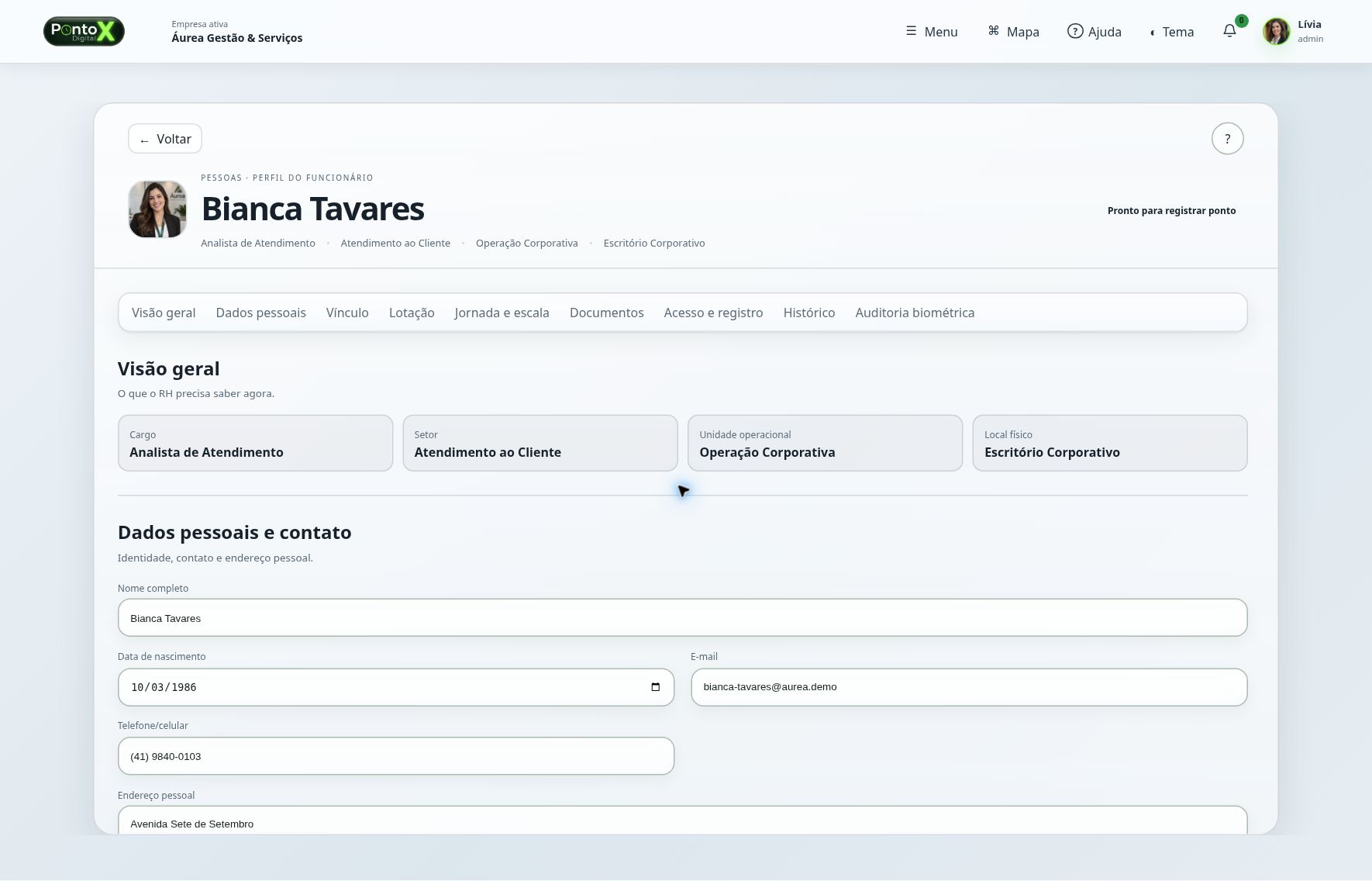1372x881 pixels.
Task: Click the 'Dados pessoais e contato' heading
Action: coord(235,533)
